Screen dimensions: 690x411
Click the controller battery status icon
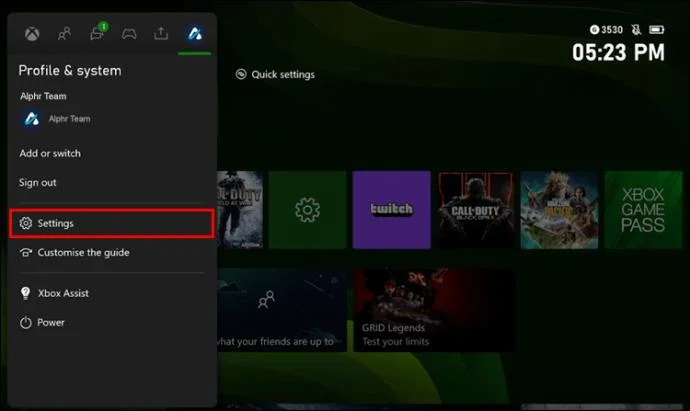coord(657,29)
